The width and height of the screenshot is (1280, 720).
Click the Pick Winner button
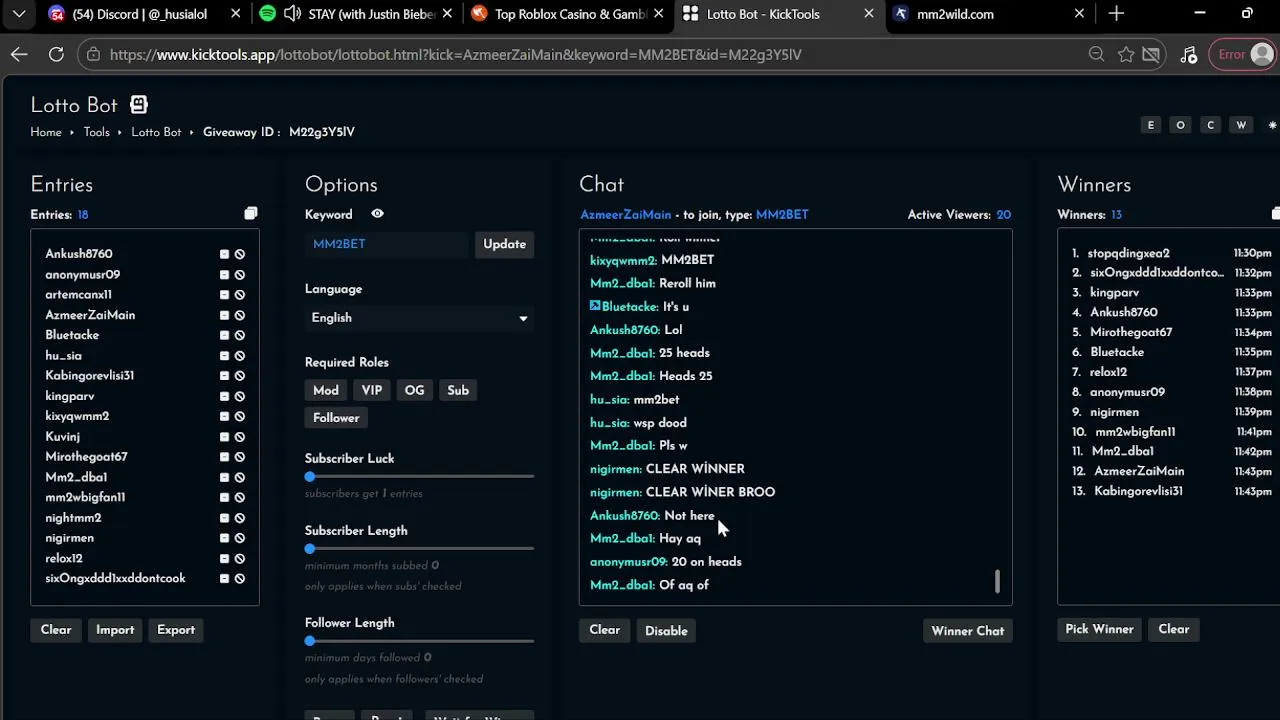coord(1099,629)
